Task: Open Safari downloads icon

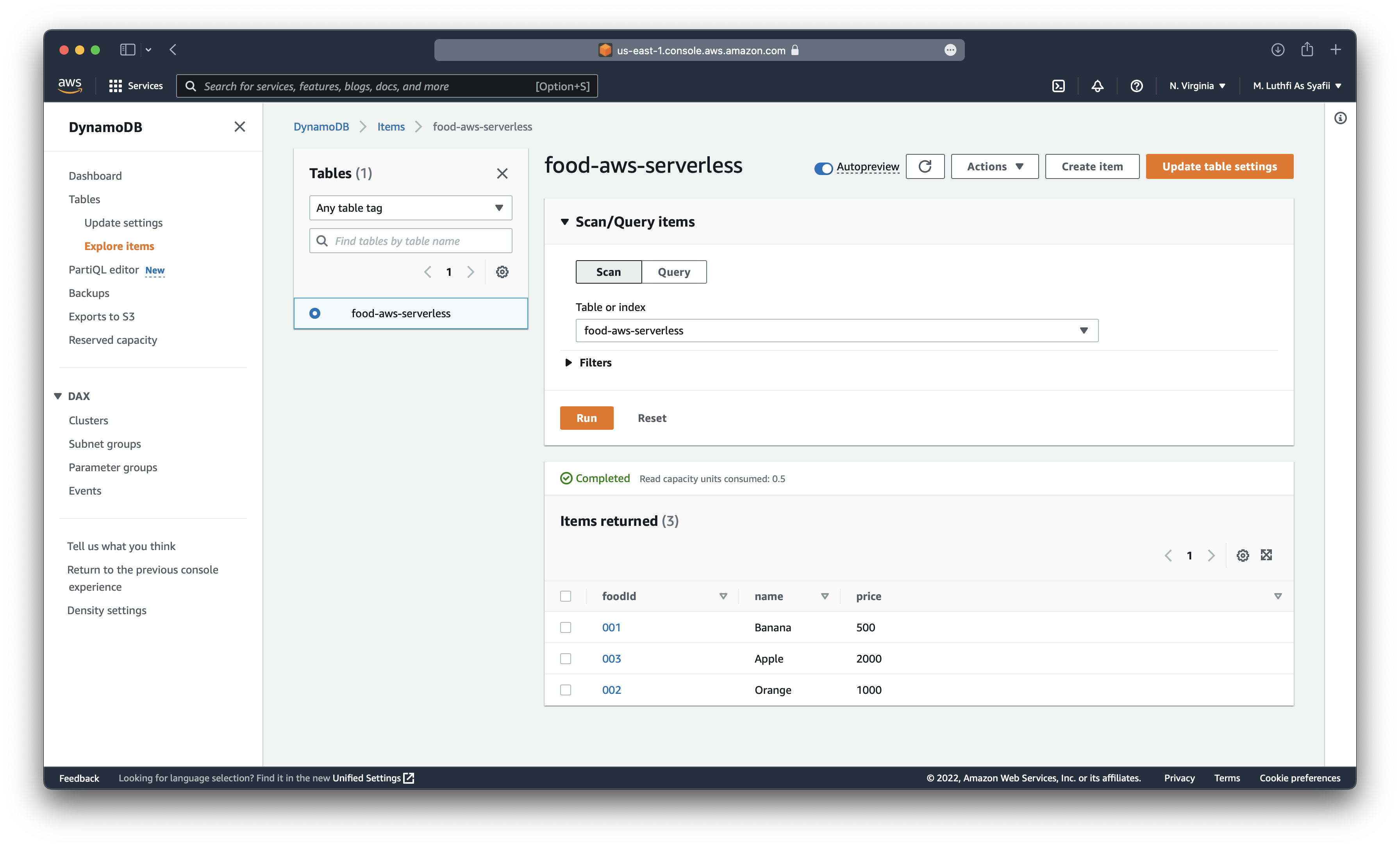Action: coord(1278,50)
